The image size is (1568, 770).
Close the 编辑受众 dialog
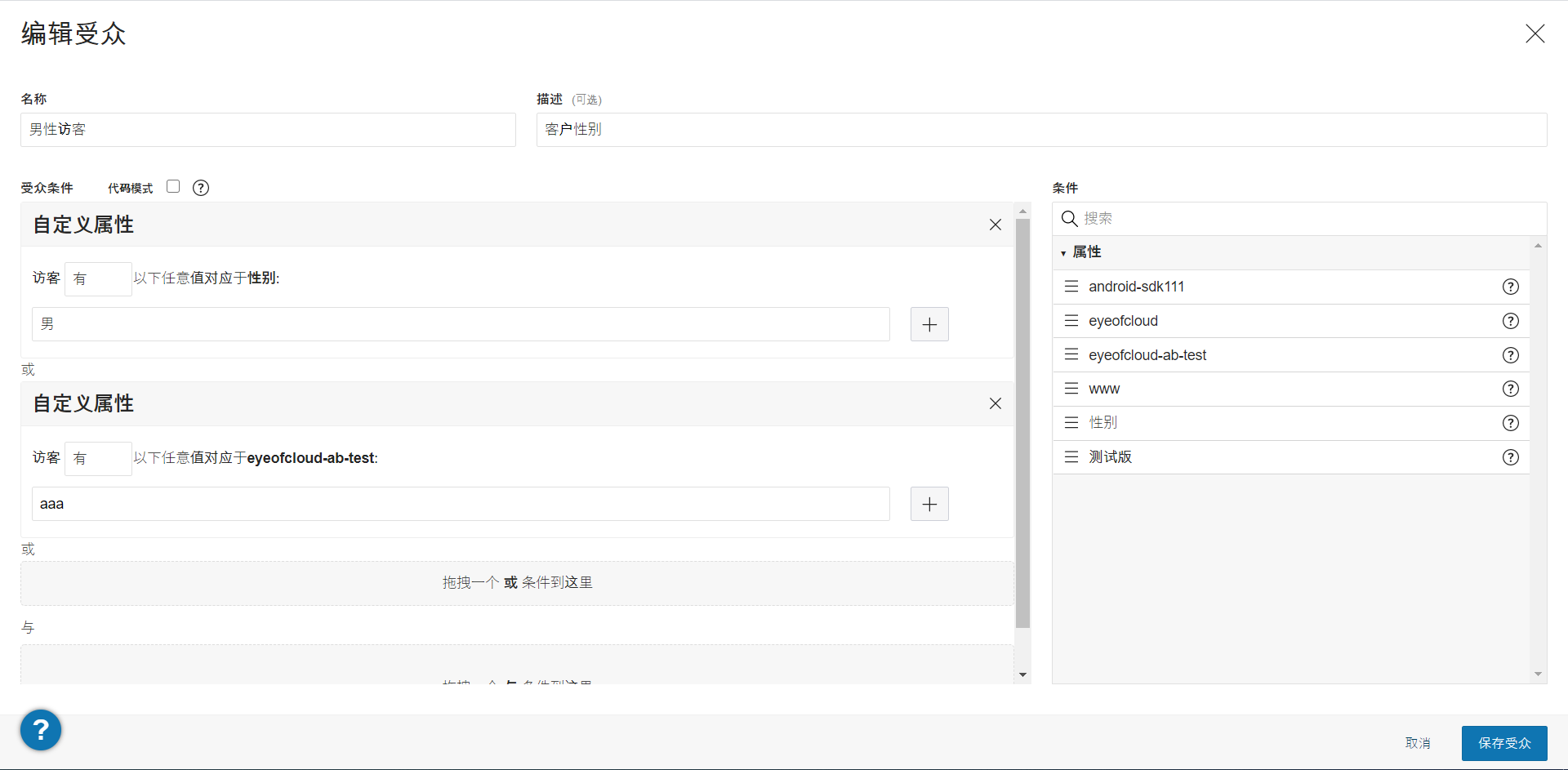tap(1535, 33)
